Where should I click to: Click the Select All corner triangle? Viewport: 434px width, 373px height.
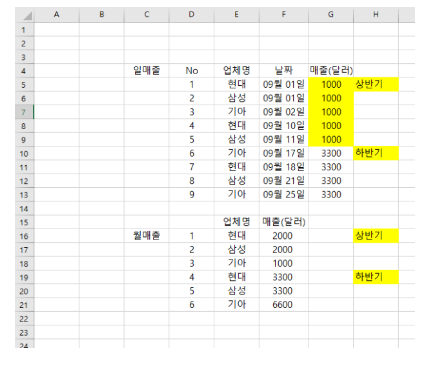27,16
